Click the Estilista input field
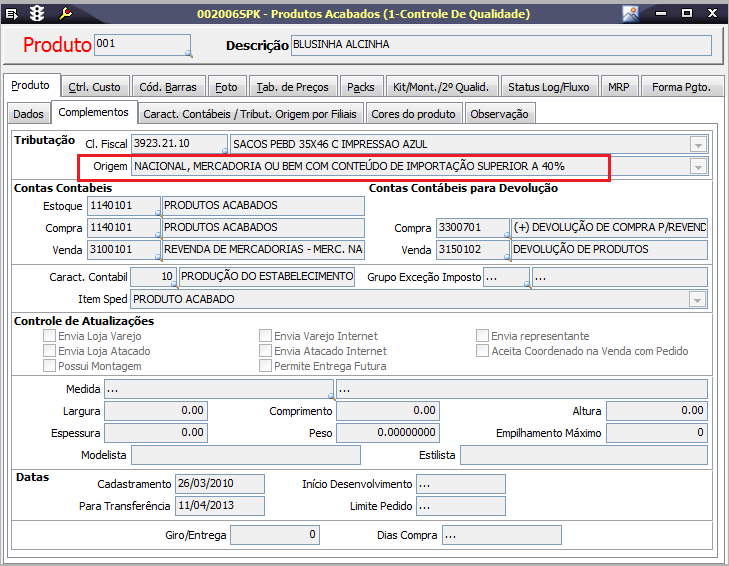The height and width of the screenshot is (566, 729). 584,455
